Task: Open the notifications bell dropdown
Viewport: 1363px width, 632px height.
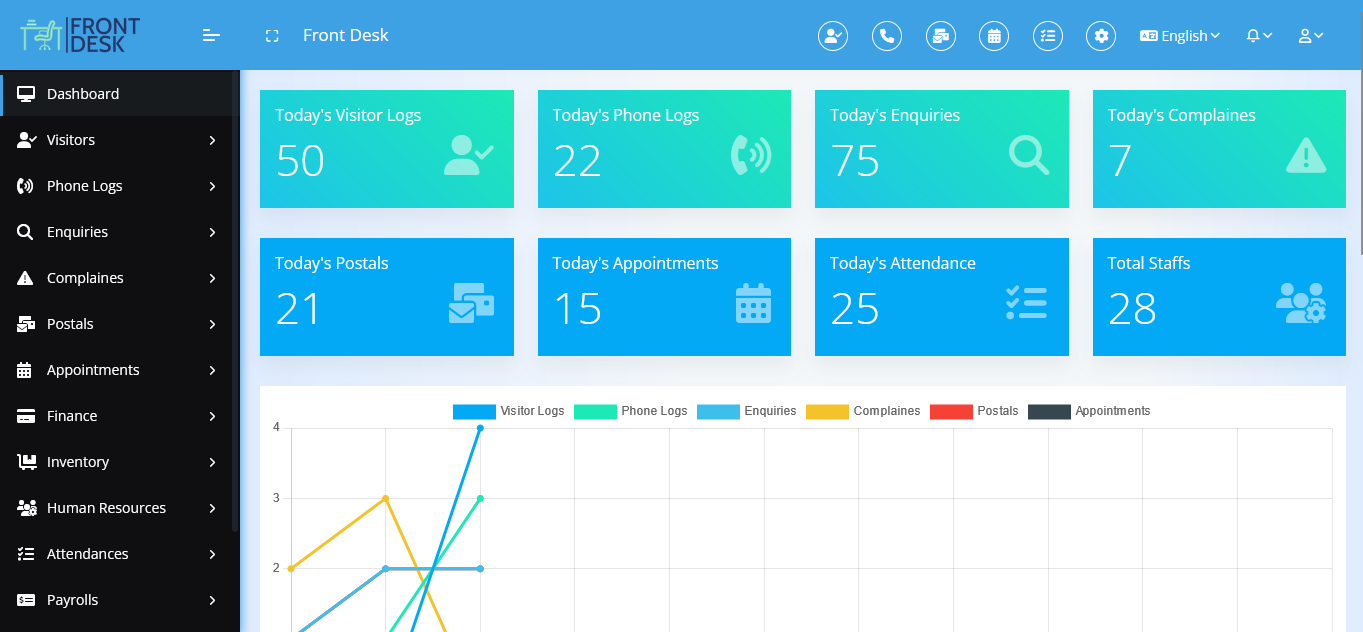Action: pos(1258,36)
